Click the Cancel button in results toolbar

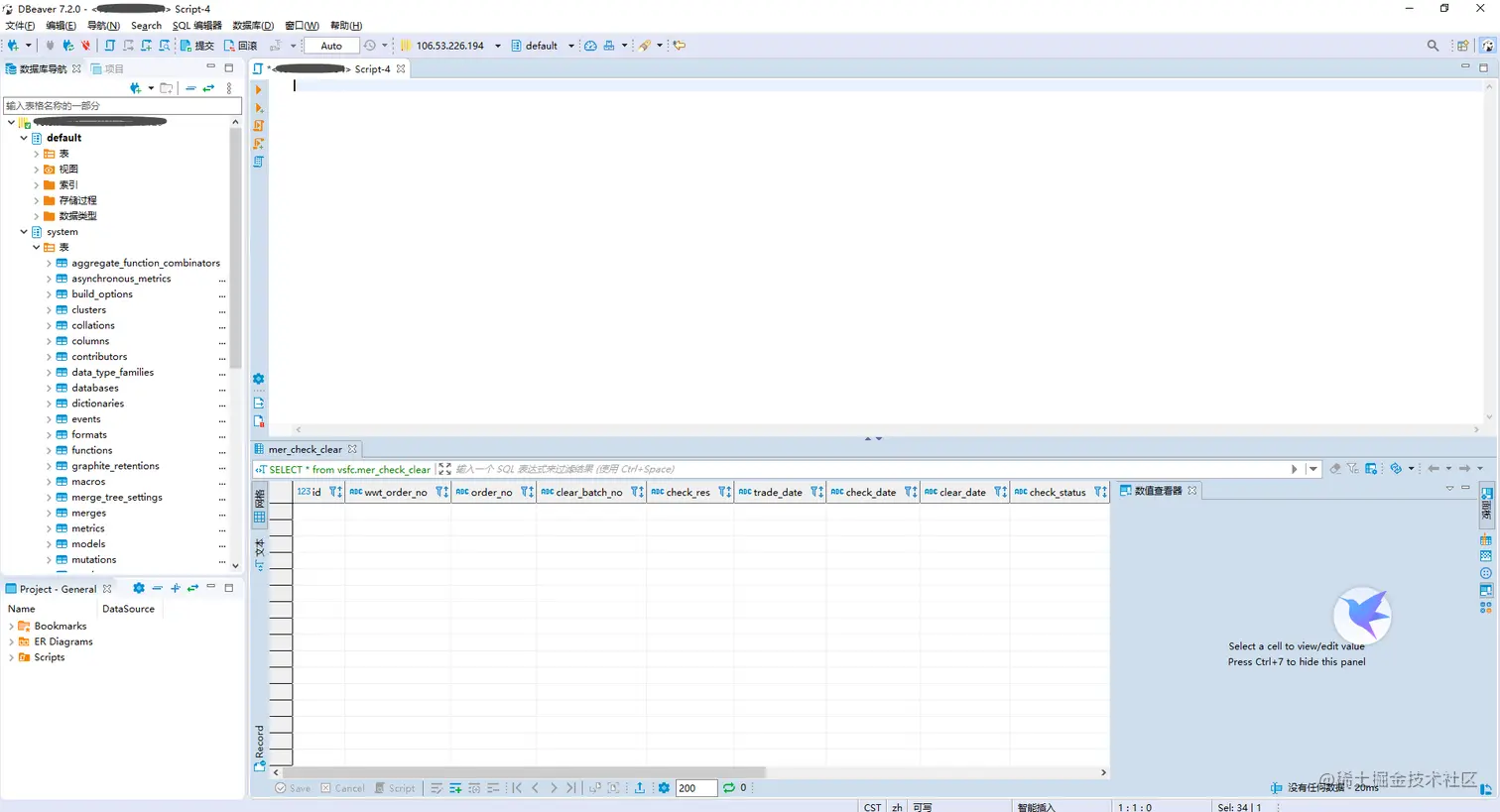pos(342,788)
